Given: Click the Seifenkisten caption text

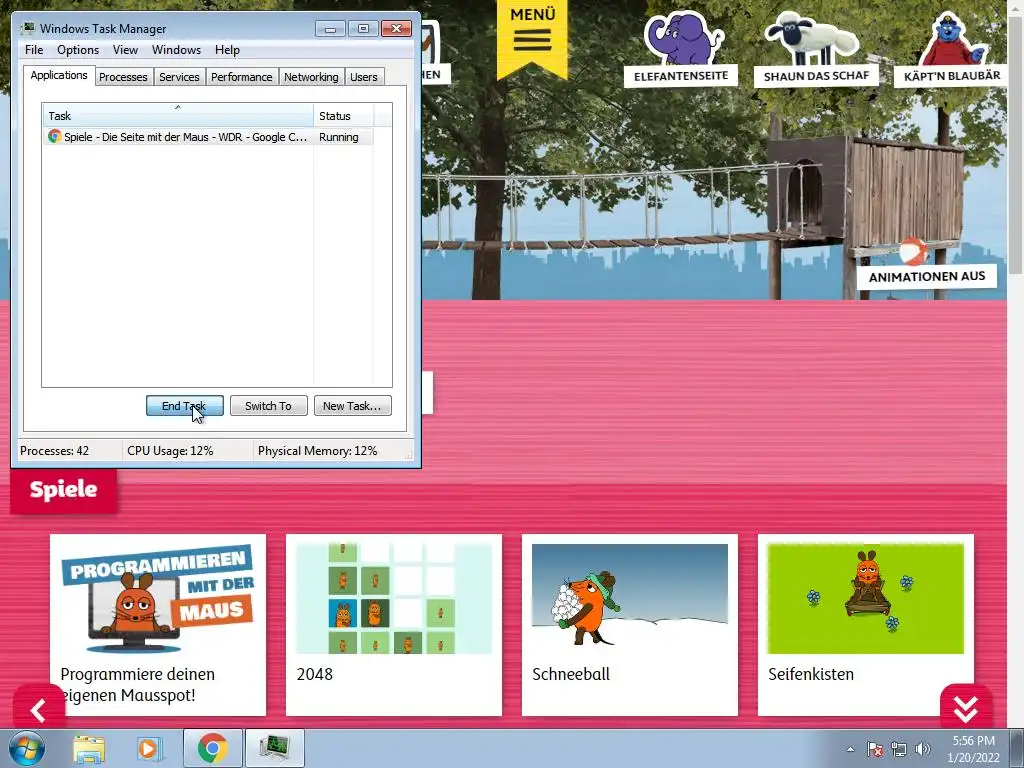Looking at the screenshot, I should [811, 674].
